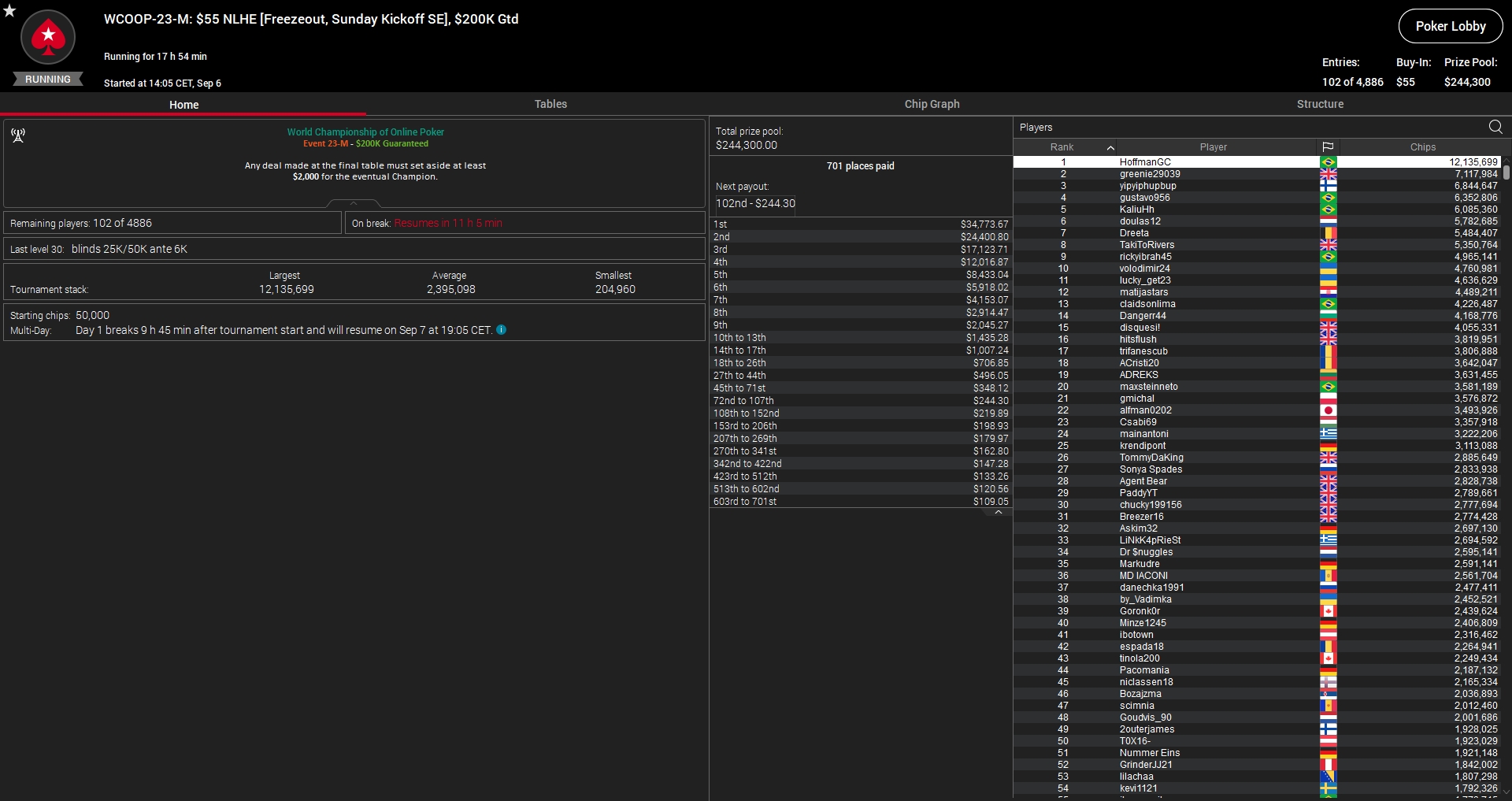Go back to the Poker Lobby

pyautogui.click(x=1451, y=26)
